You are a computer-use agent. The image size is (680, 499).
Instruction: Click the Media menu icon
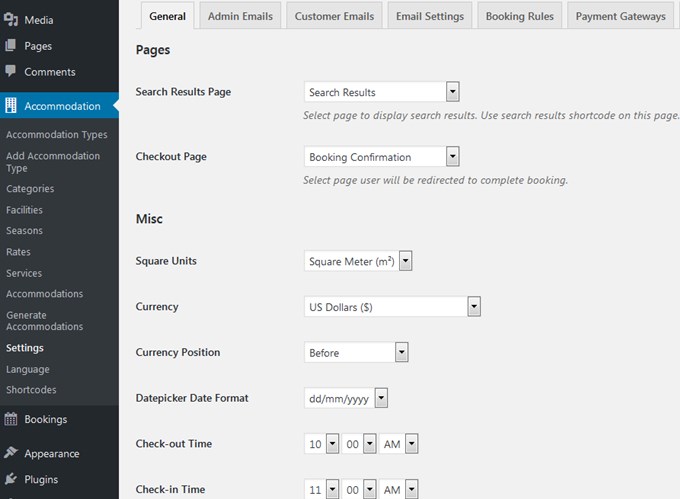pyautogui.click(x=11, y=20)
